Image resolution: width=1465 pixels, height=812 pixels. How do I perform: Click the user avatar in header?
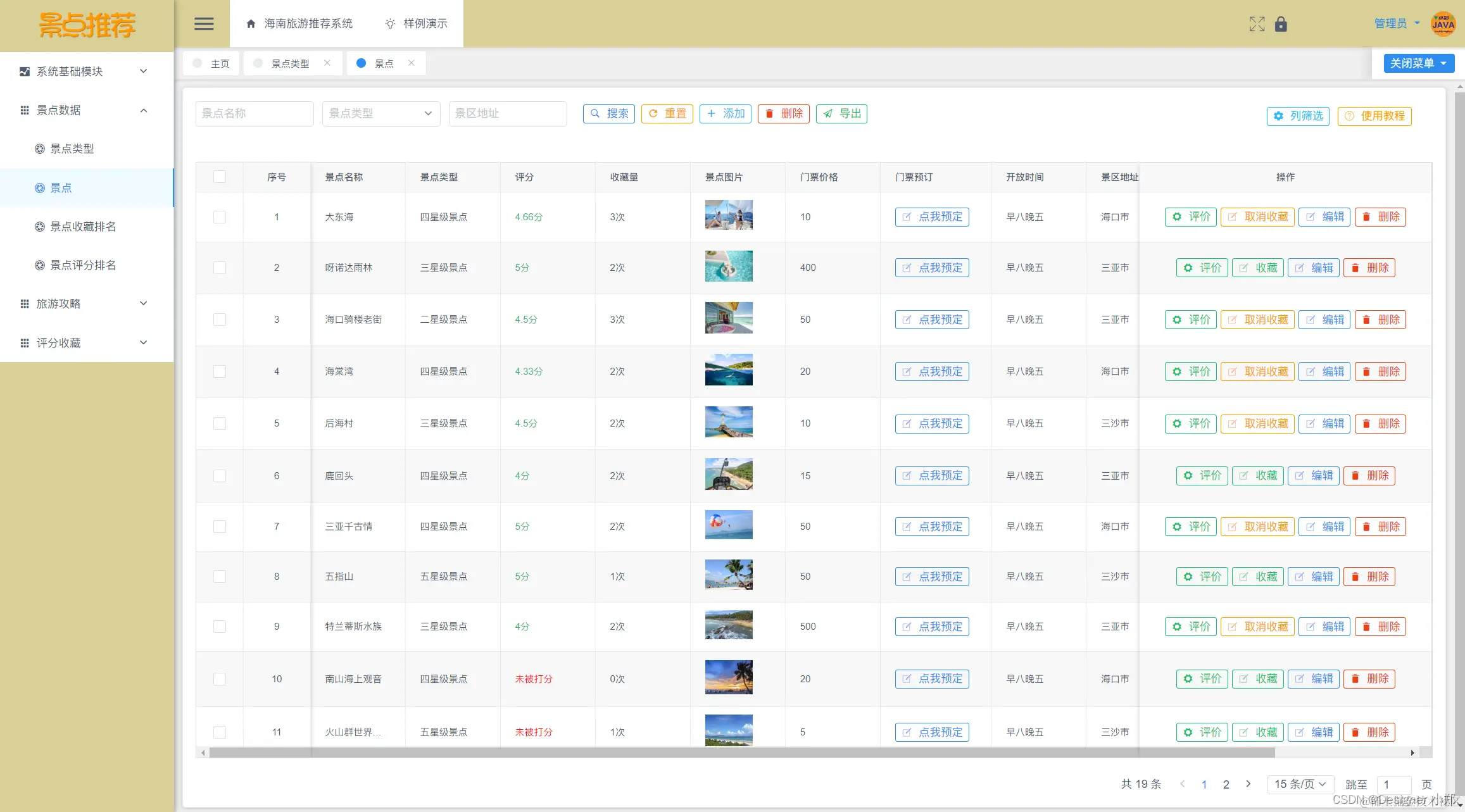coord(1443,24)
